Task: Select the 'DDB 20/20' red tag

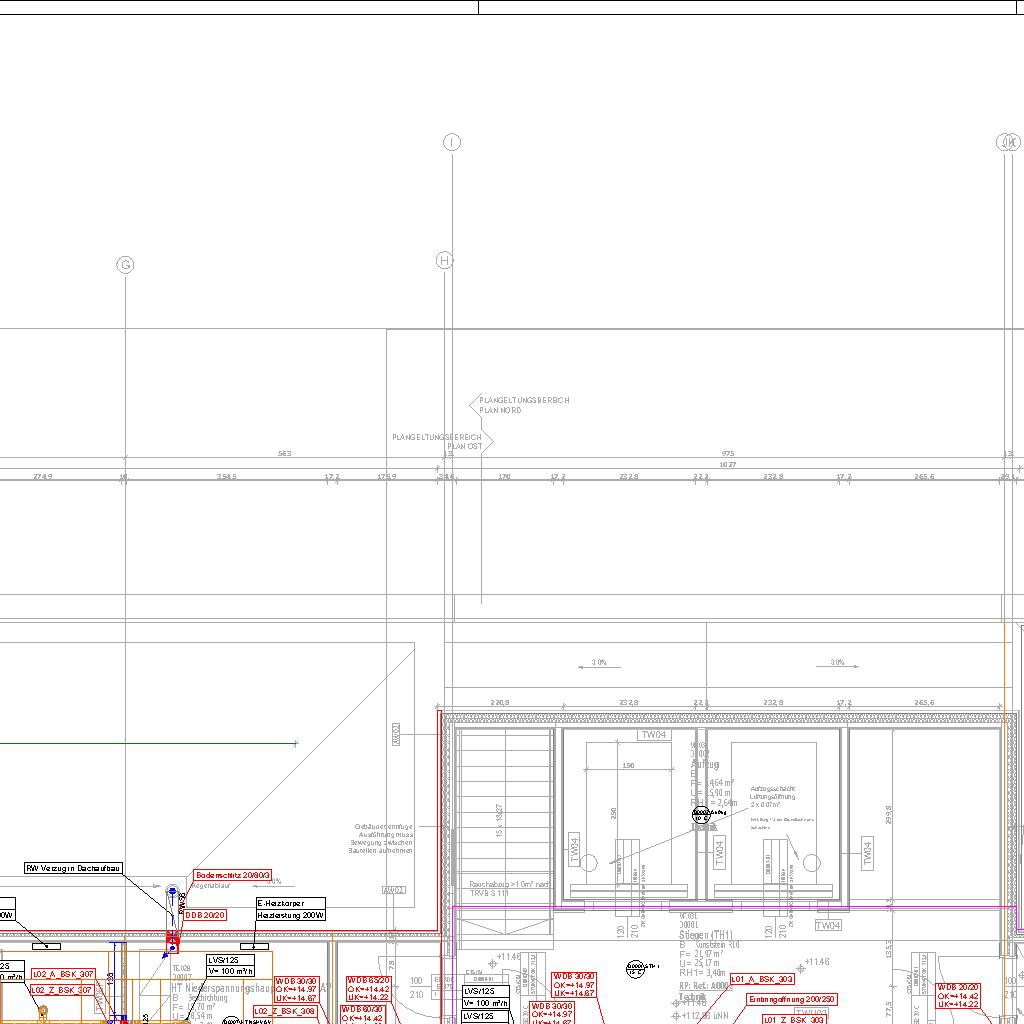Action: pos(205,915)
